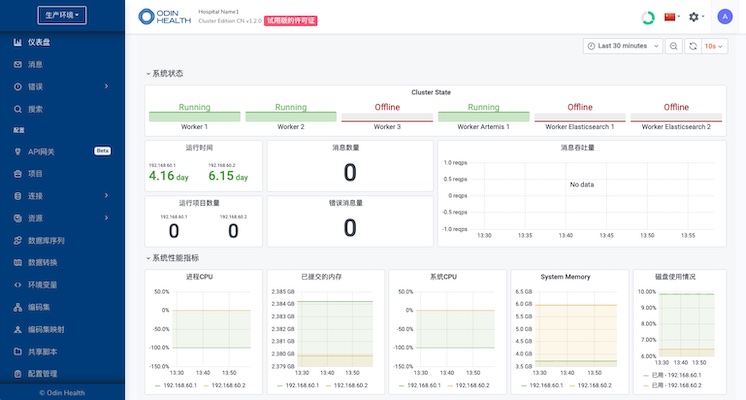The image size is (746, 400).
Task: Open the Last 30 minutes time picker
Action: [x=623, y=46]
